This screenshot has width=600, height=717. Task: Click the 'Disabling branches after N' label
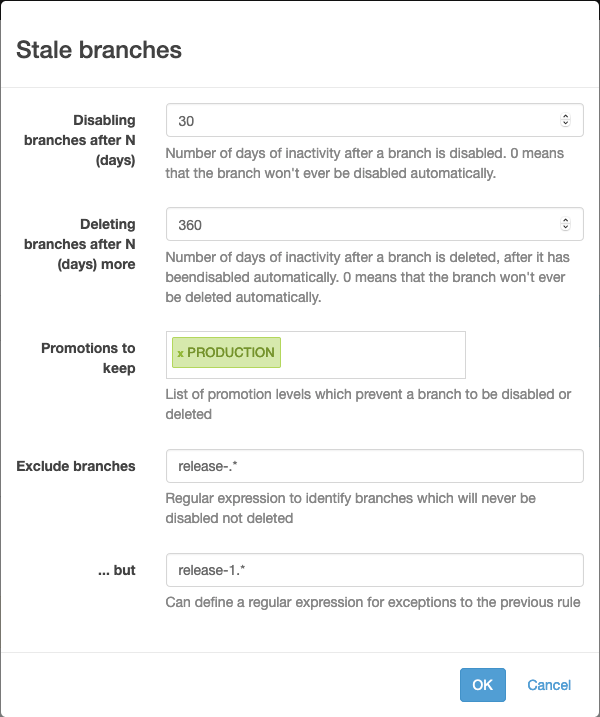pos(81,140)
